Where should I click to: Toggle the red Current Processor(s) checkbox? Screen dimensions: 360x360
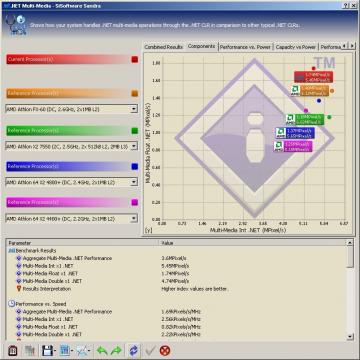tap(135, 59)
